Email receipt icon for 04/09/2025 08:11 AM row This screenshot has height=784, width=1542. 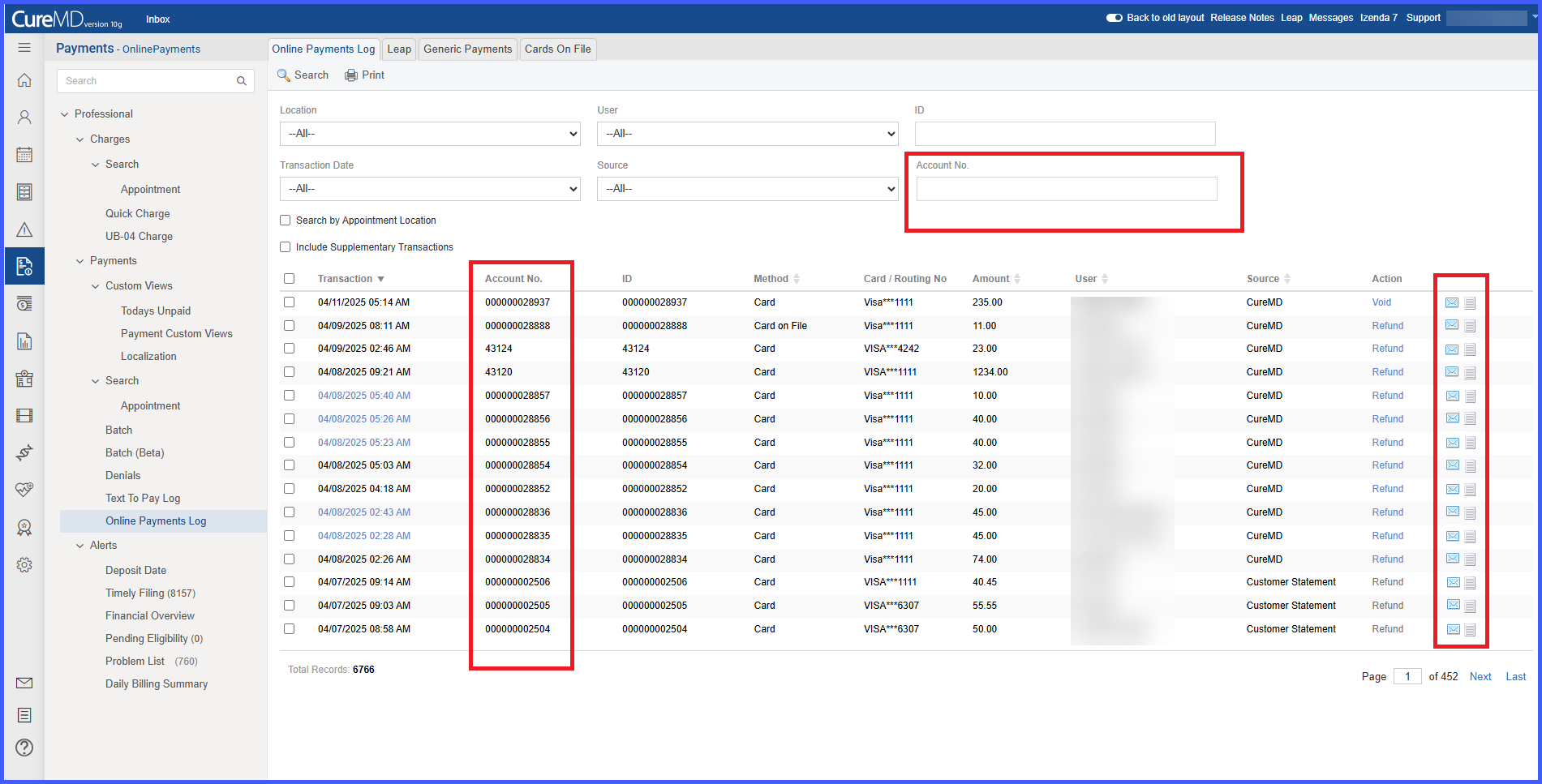pyautogui.click(x=1452, y=325)
